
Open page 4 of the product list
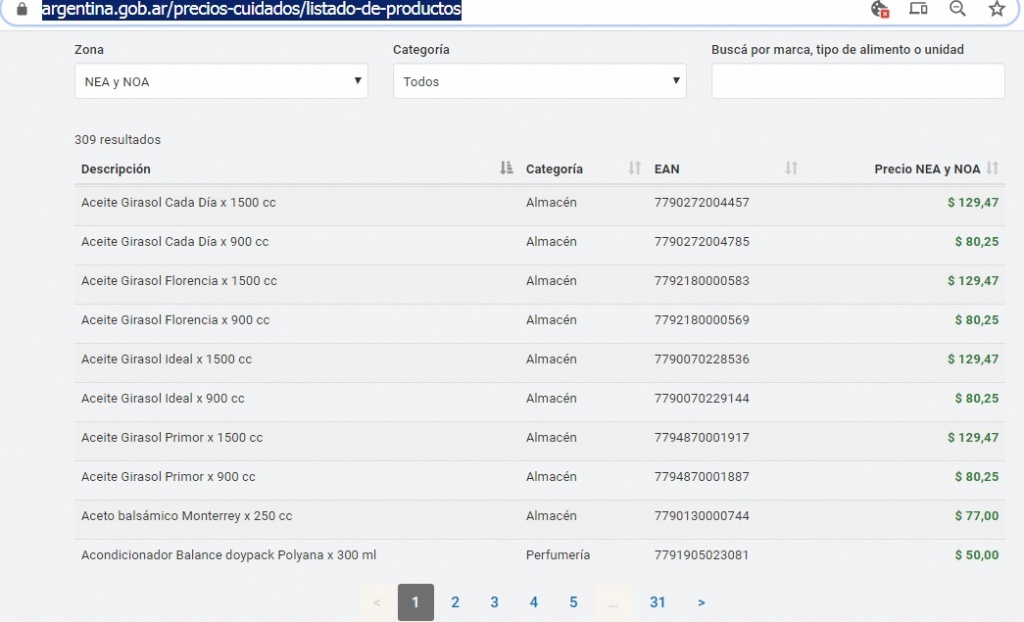534,602
